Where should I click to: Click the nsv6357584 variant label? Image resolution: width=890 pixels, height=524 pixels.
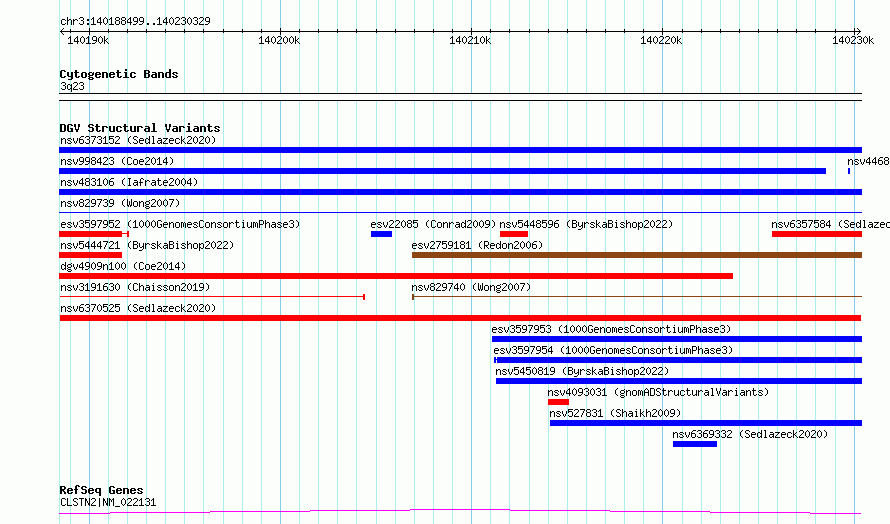point(830,224)
